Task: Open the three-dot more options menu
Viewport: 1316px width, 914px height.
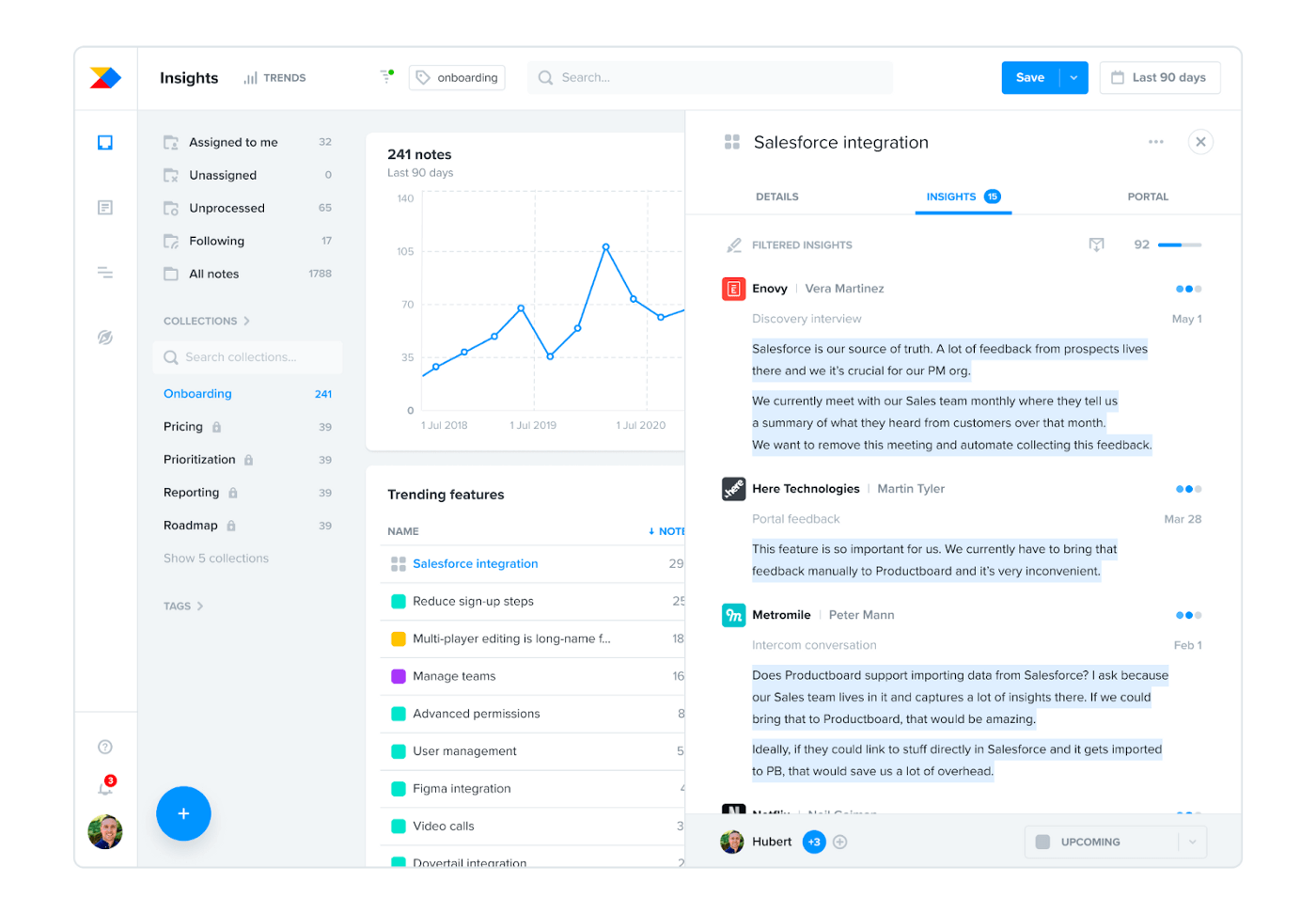Action: (x=1156, y=142)
